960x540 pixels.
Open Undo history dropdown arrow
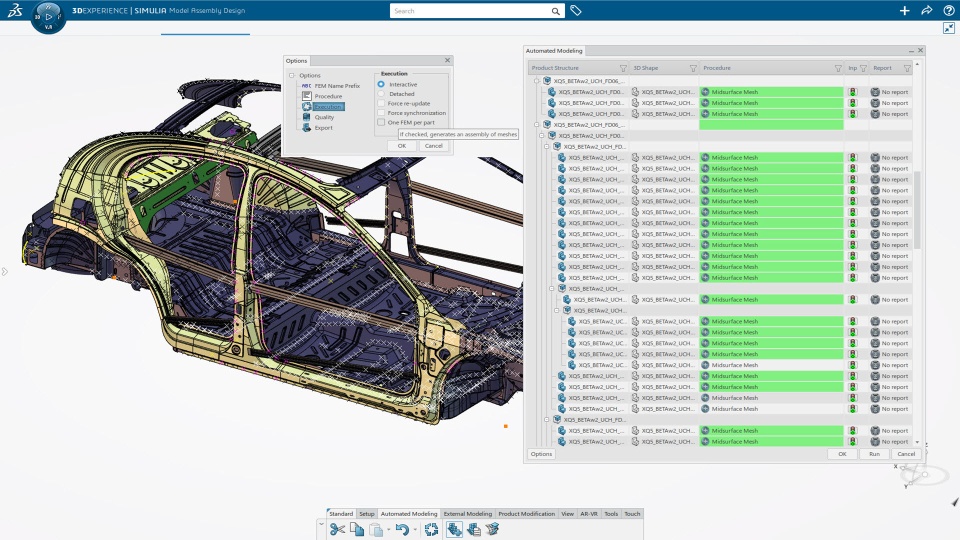(414, 530)
